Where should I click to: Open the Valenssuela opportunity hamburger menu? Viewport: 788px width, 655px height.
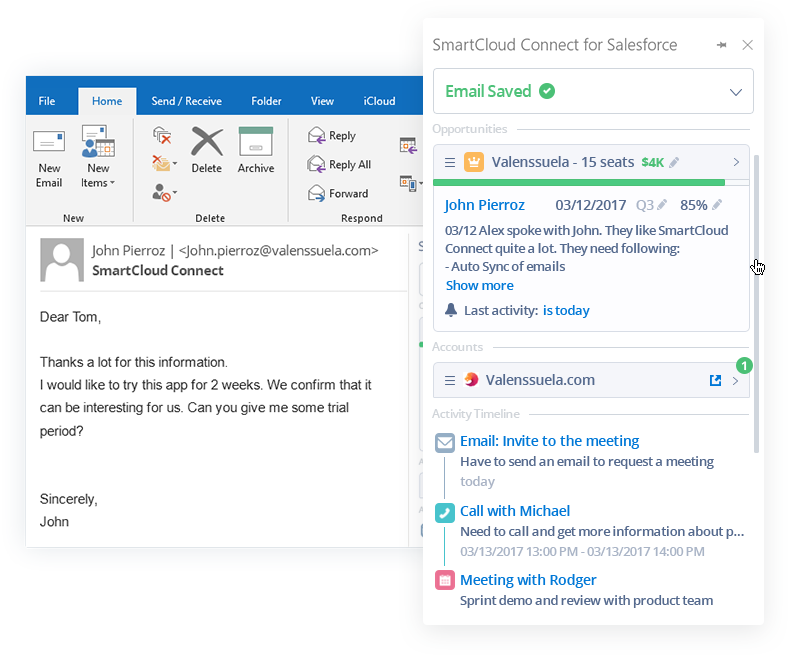[x=450, y=162]
